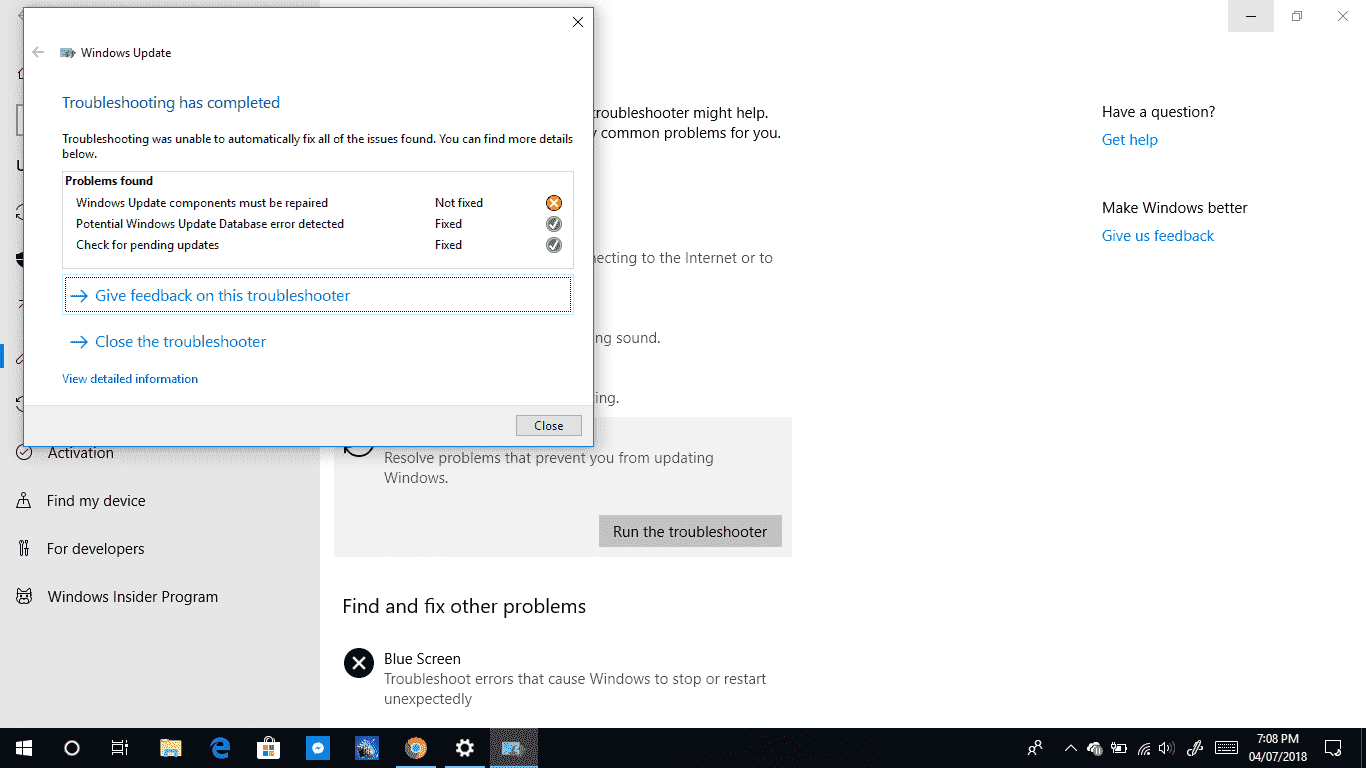The image size is (1366, 768).
Task: Open 'View detailed information' link
Action: pyautogui.click(x=130, y=379)
